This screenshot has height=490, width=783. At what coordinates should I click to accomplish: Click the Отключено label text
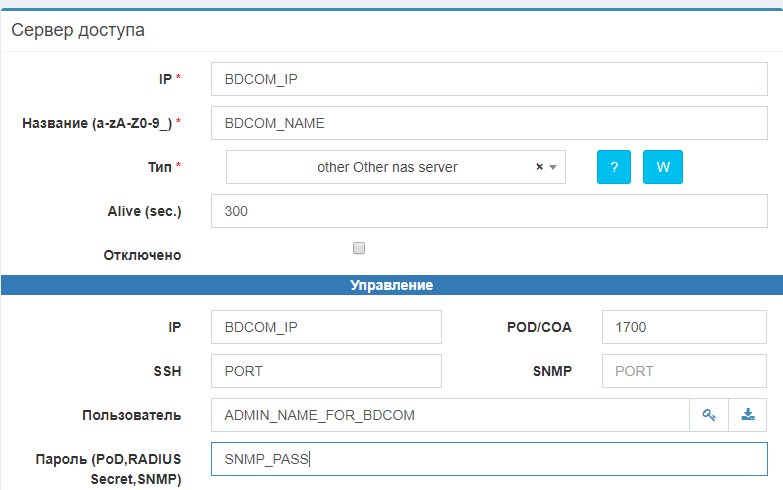click(x=142, y=255)
